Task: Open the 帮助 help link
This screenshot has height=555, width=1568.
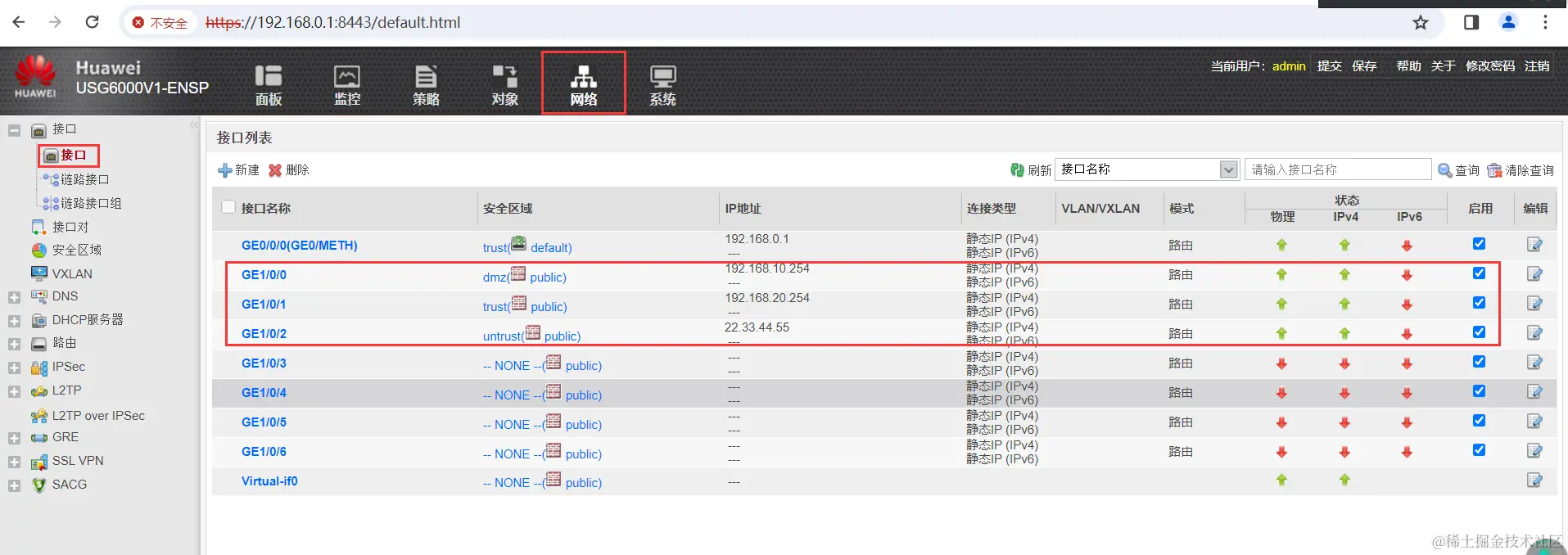Action: pos(1408,66)
